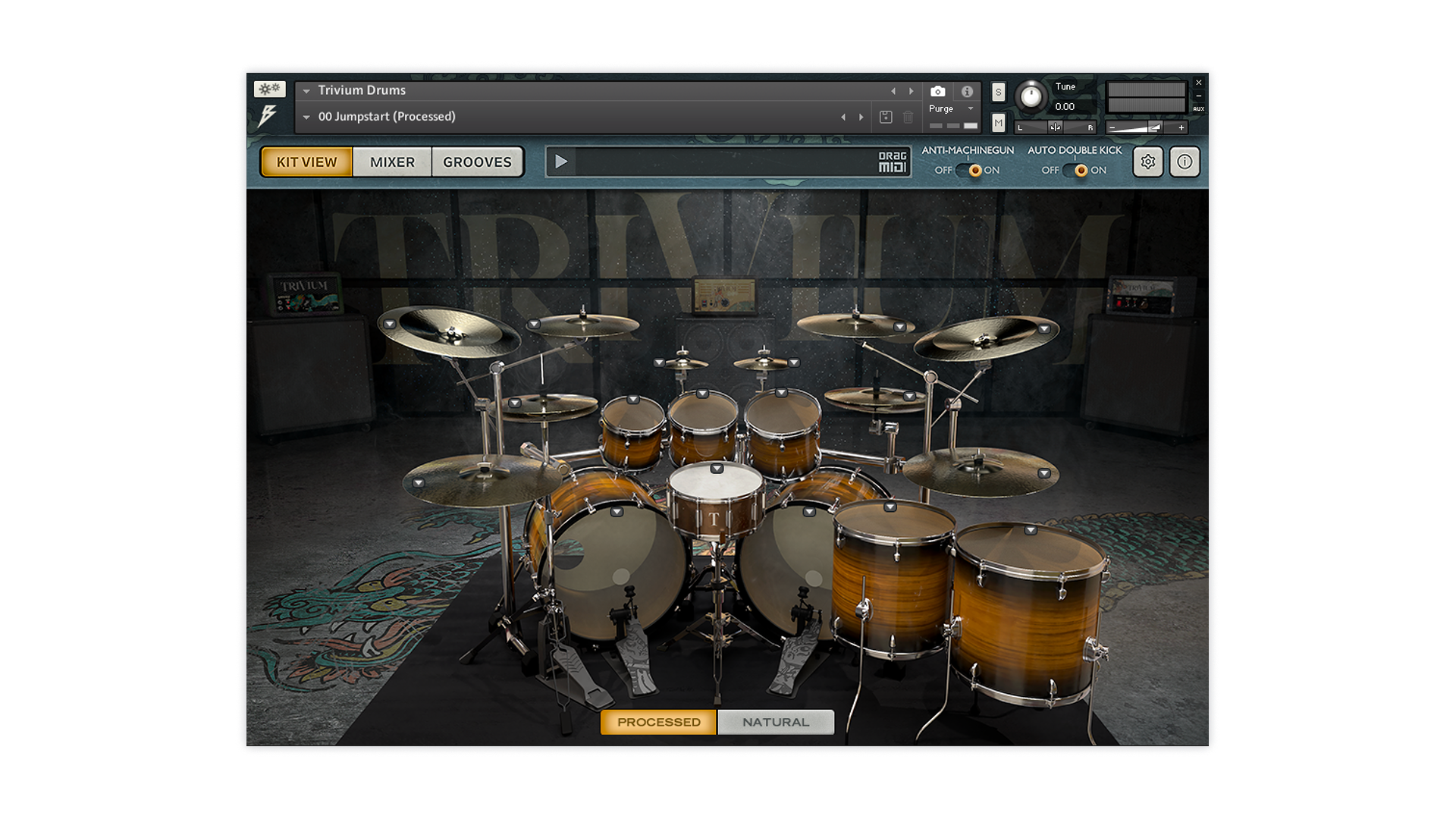The image size is (1456, 819).
Task: Click the output level meter display
Action: 1146,97
